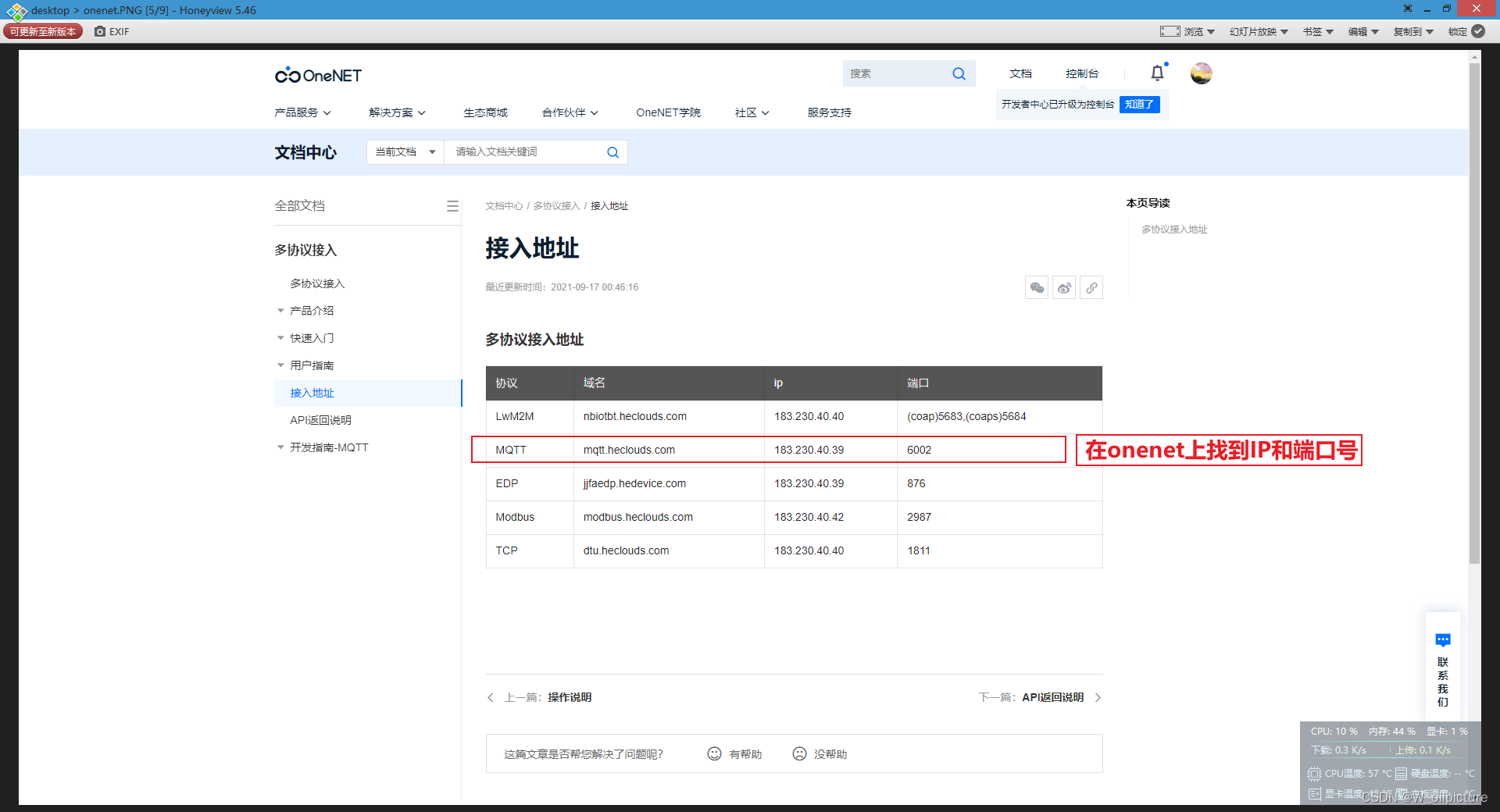
Task: Click the contact us chat icon
Action: click(x=1443, y=640)
